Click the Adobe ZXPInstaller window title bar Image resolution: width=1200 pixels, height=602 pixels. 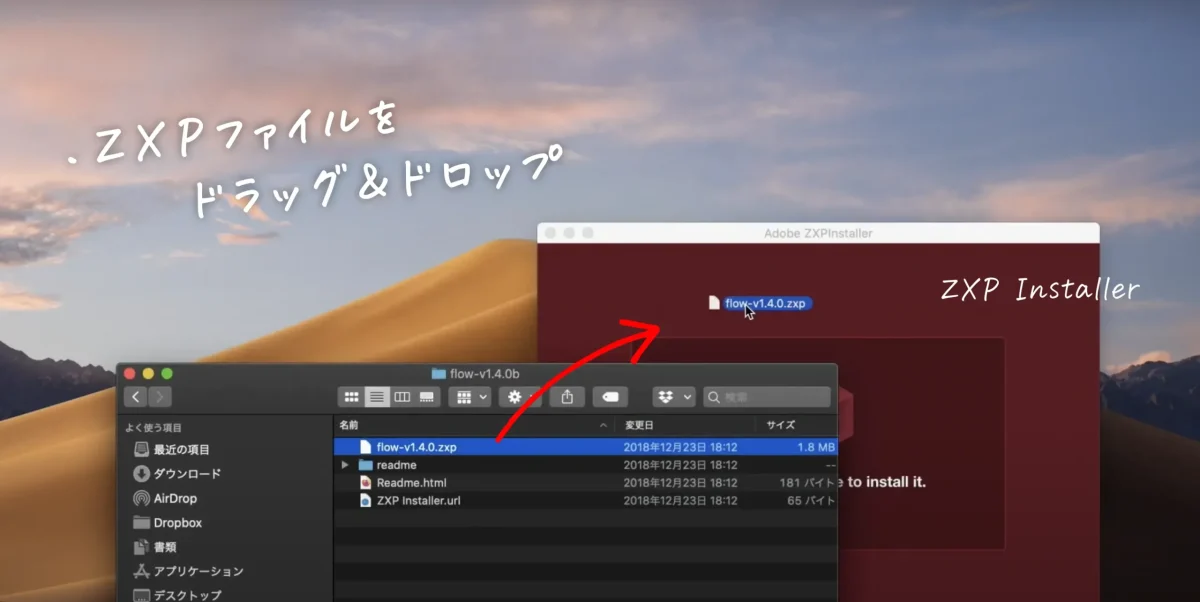click(818, 233)
